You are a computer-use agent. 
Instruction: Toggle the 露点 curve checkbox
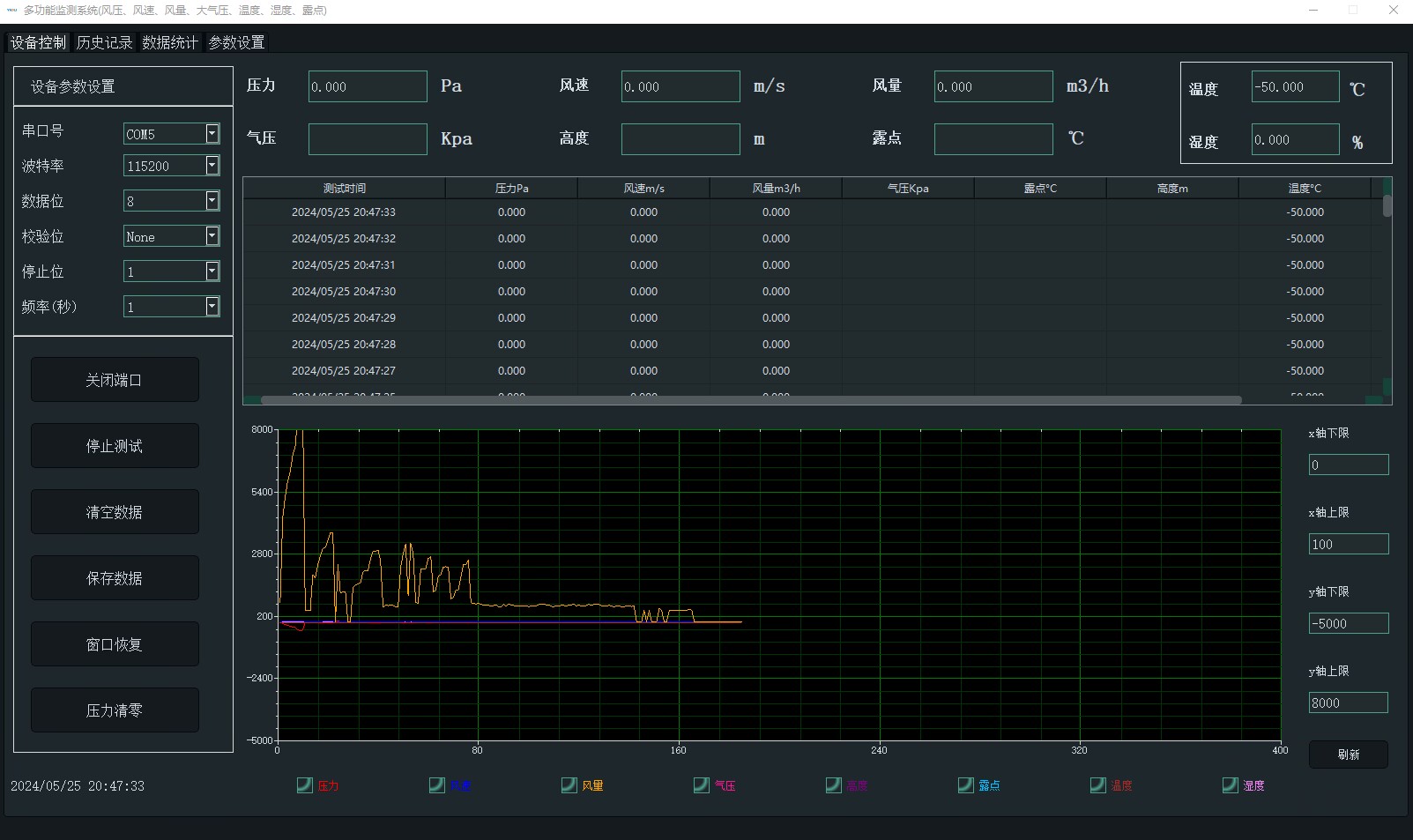pyautogui.click(x=966, y=785)
